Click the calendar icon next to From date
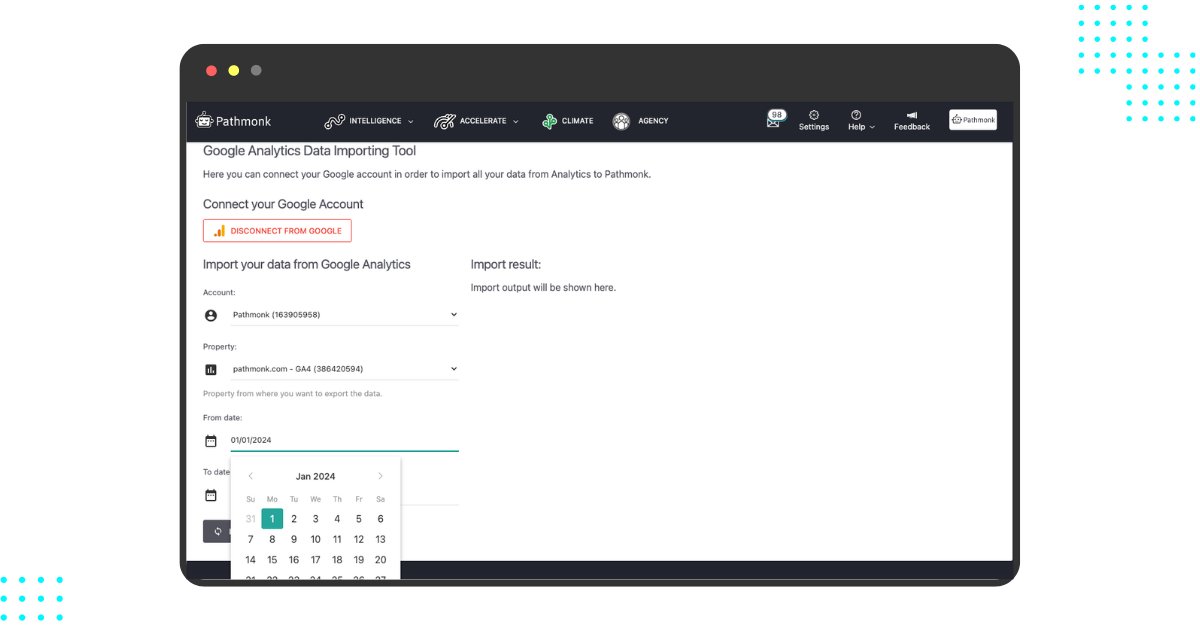The image size is (1200, 630). [x=211, y=440]
